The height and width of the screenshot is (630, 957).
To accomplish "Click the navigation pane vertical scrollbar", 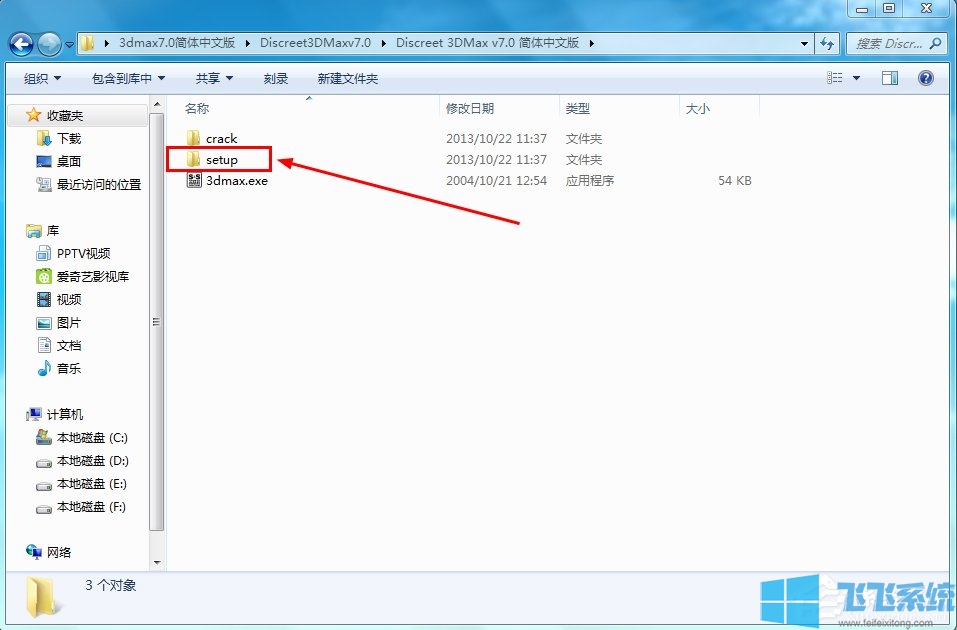I will pos(155,320).
